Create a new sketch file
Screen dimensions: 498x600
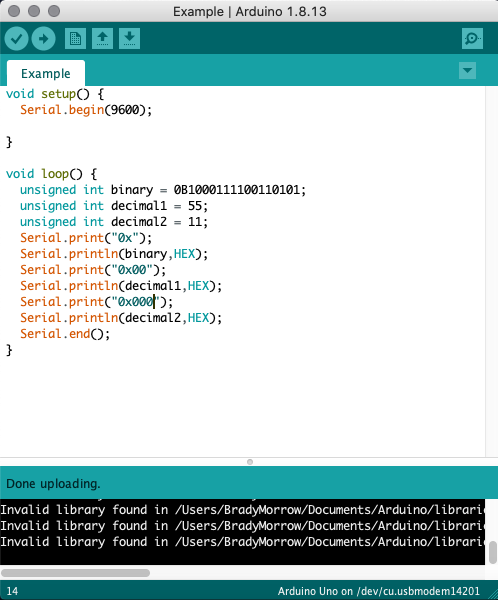click(x=75, y=39)
